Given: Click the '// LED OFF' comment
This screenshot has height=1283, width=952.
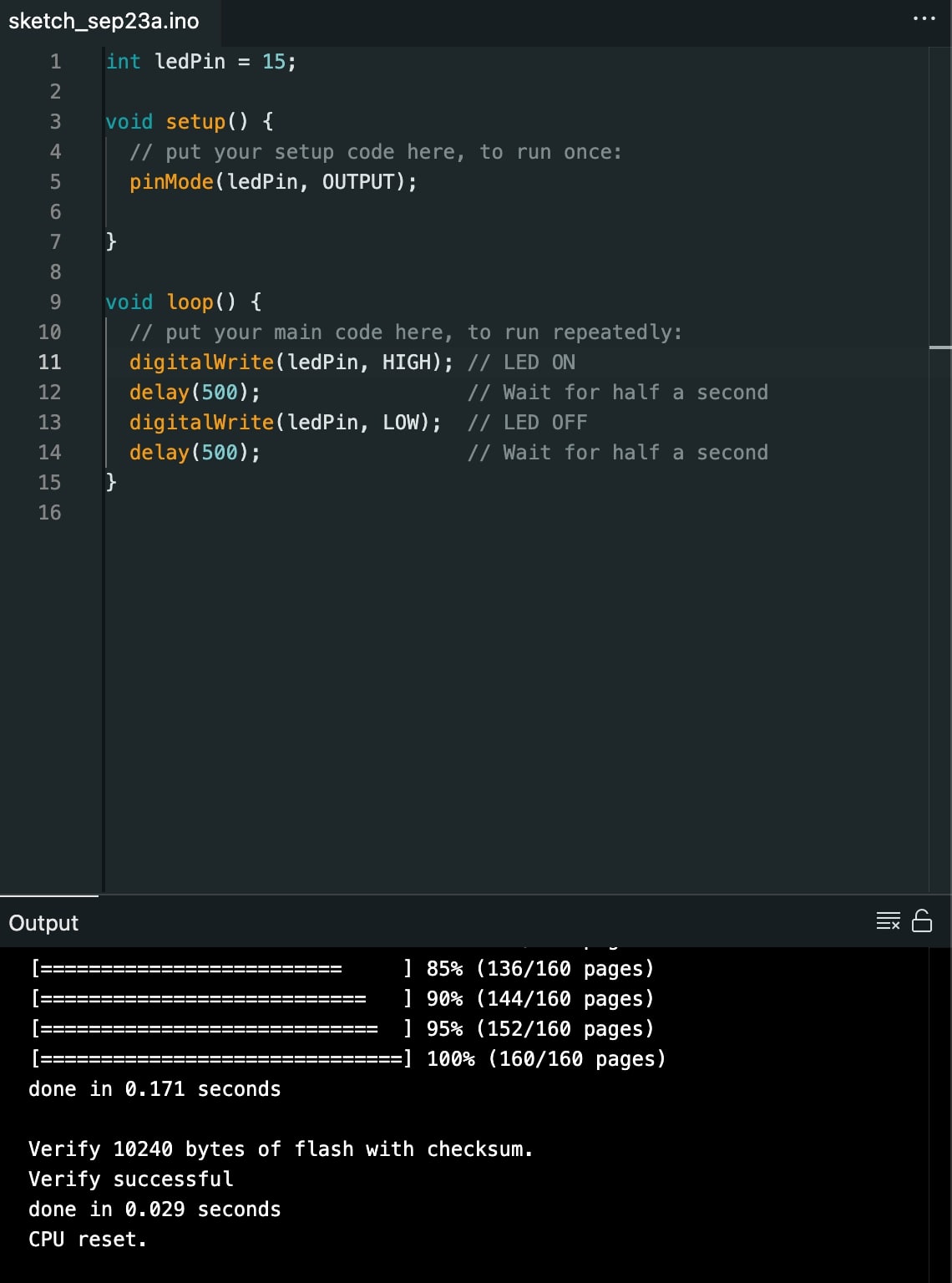Looking at the screenshot, I should click(x=527, y=423).
